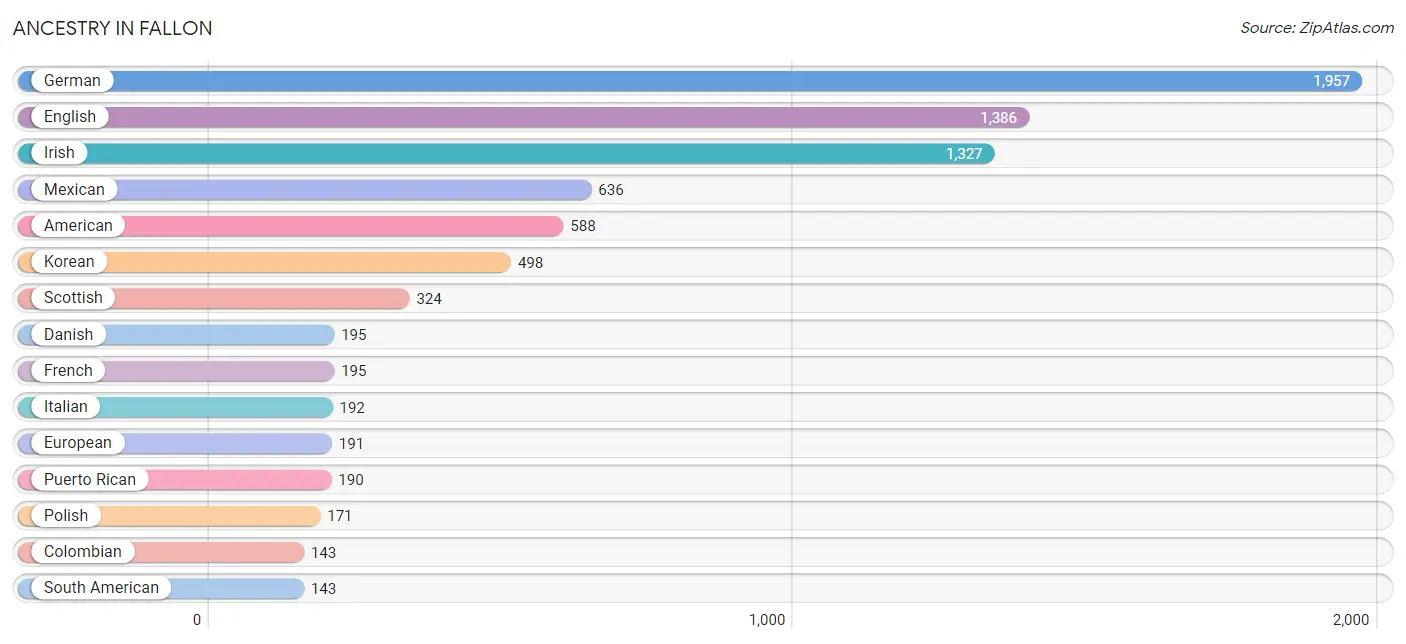Click the French bar label
This screenshot has width=1406, height=644.
[x=68, y=370]
